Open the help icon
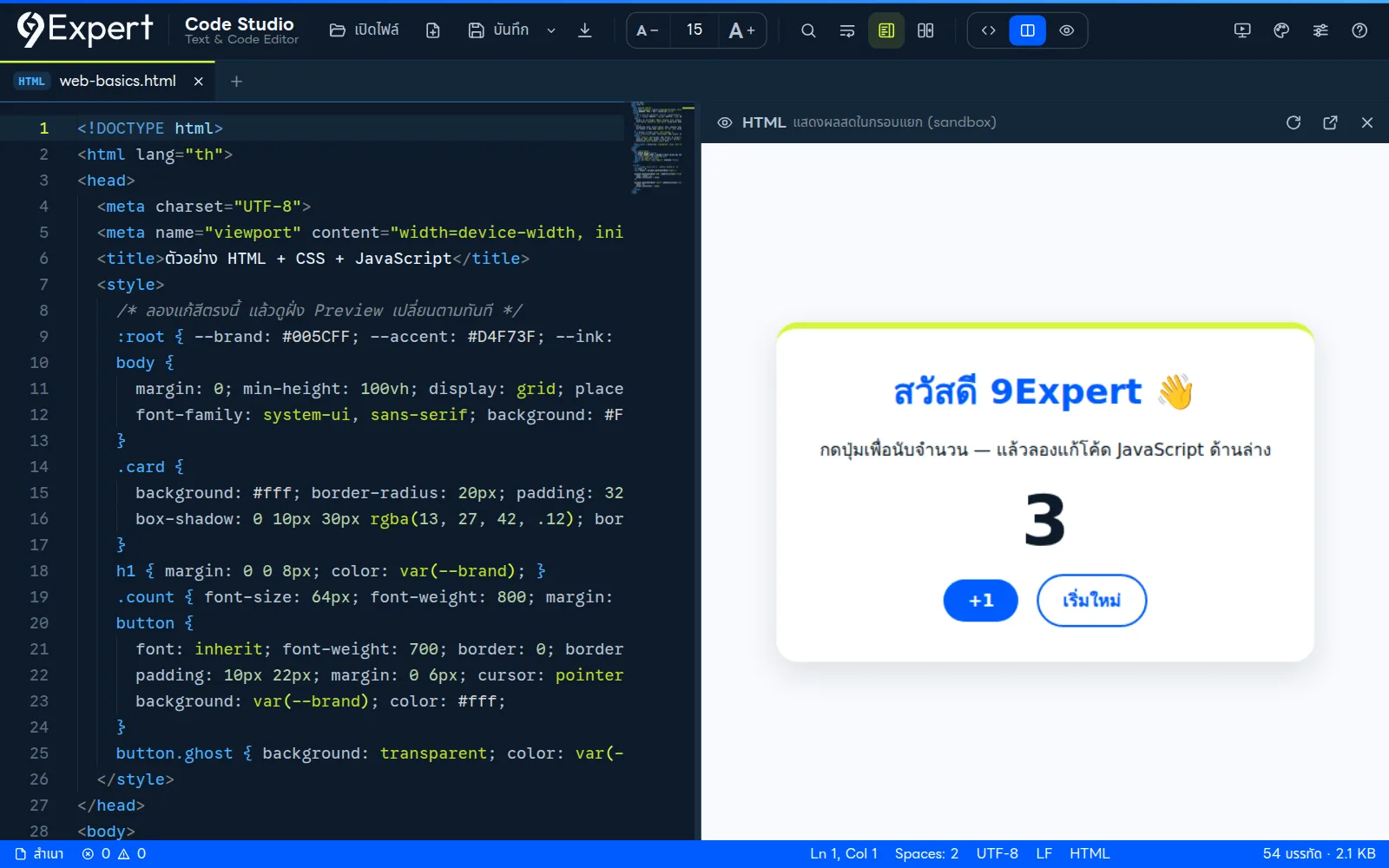Viewport: 1389px width, 868px height. click(1359, 30)
